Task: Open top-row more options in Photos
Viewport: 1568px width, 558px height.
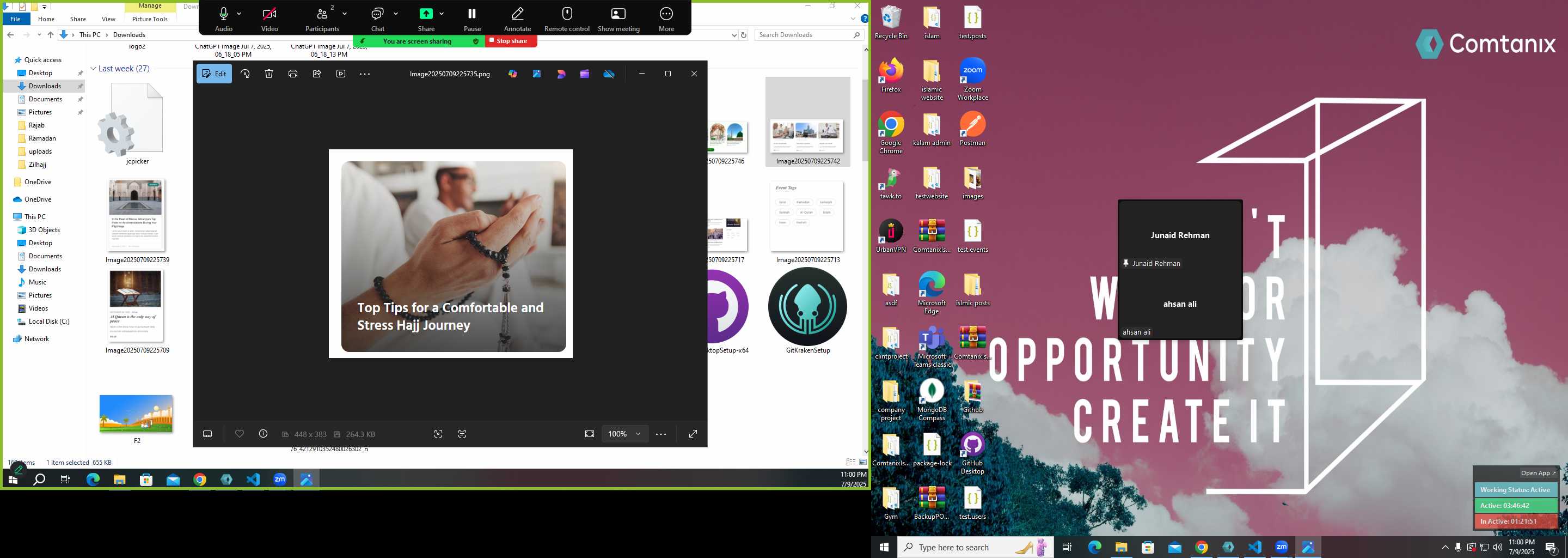Action: (x=365, y=74)
